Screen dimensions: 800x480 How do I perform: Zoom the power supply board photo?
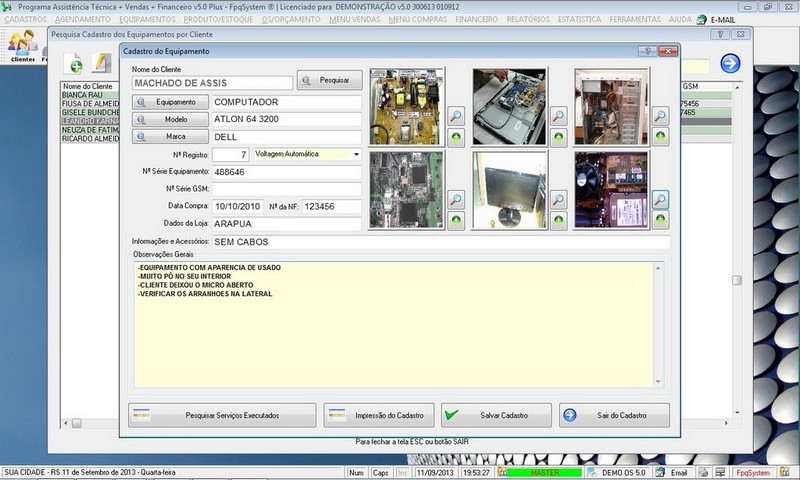click(x=456, y=116)
